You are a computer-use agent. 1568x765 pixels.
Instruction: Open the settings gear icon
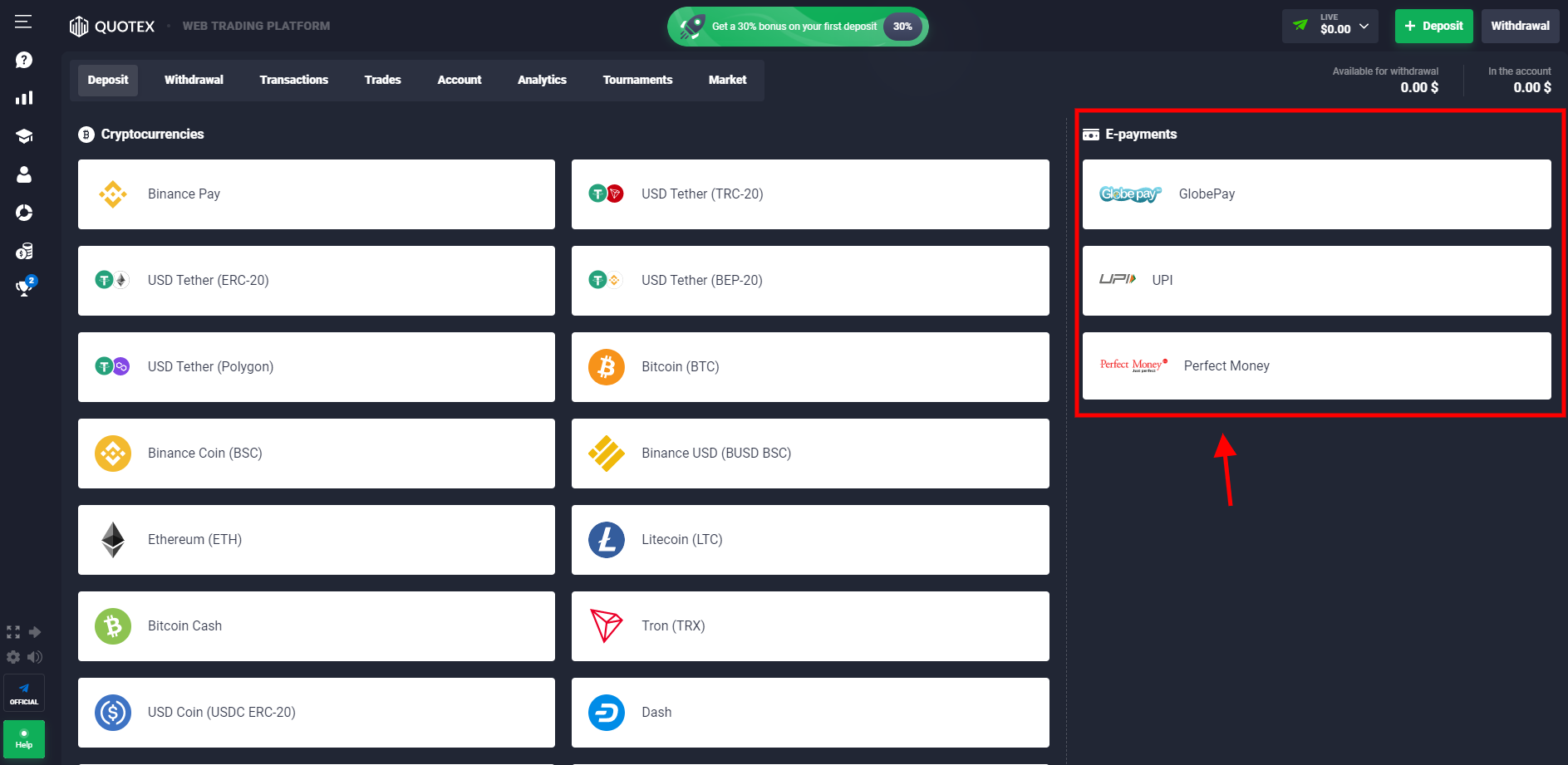(13, 657)
